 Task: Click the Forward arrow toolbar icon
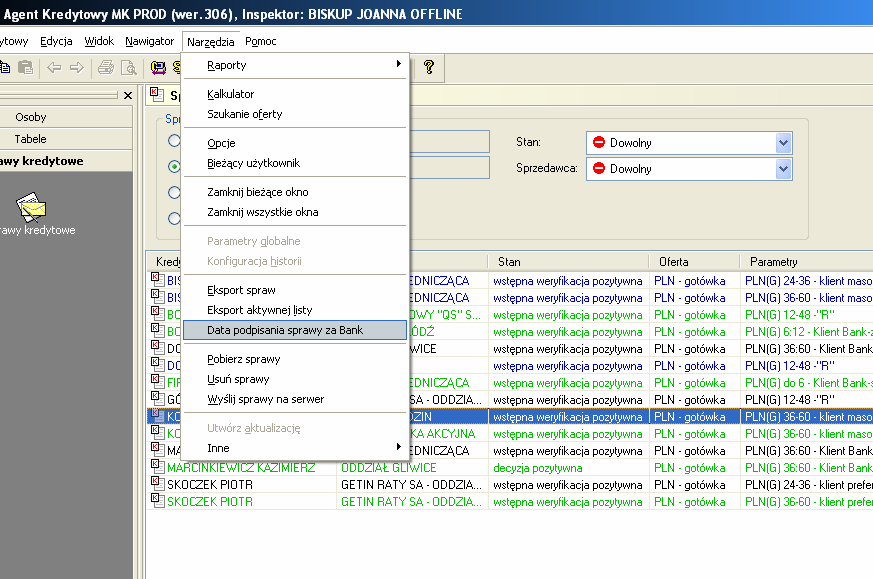click(x=76, y=67)
